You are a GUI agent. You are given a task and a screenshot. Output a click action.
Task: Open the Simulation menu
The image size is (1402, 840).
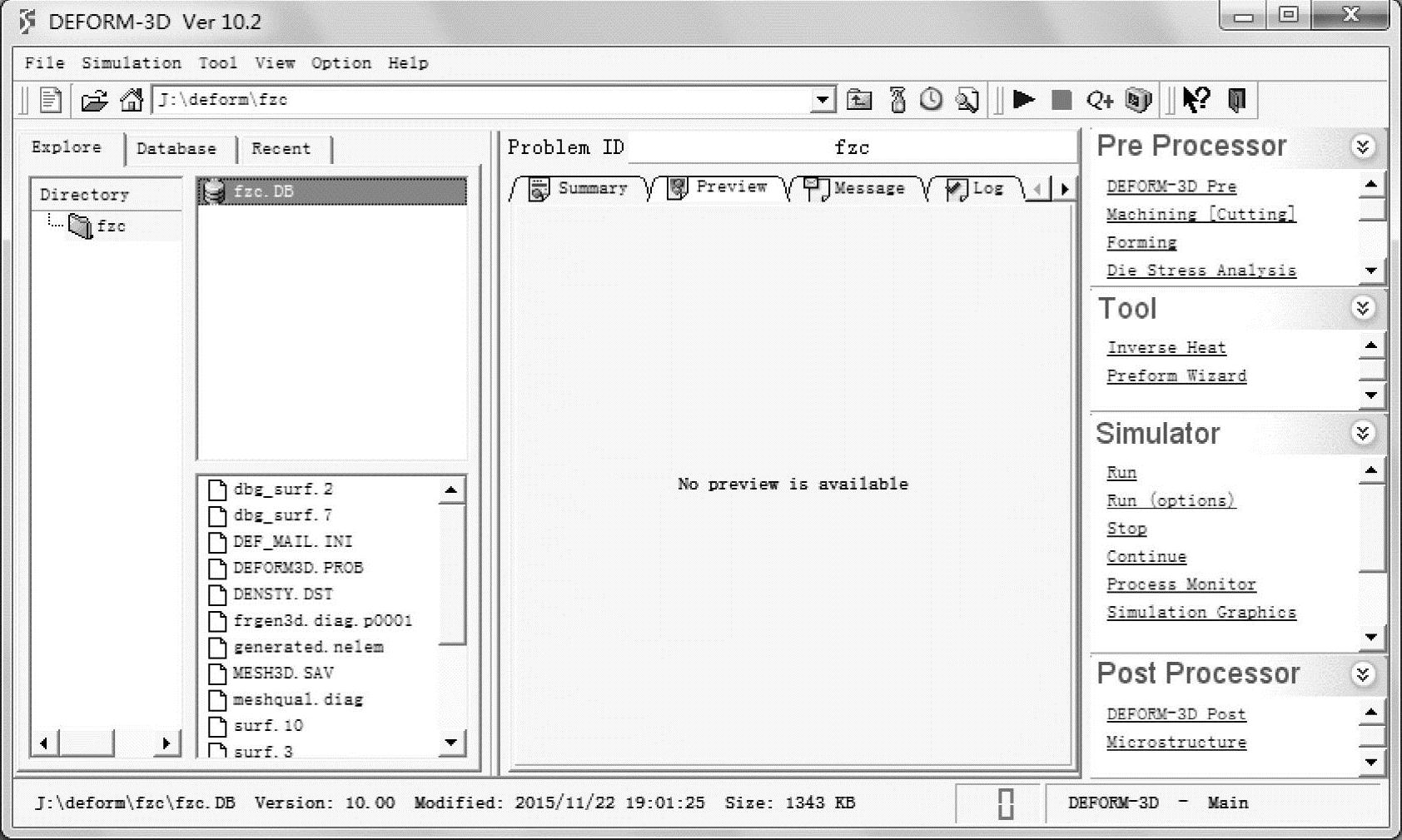point(131,63)
